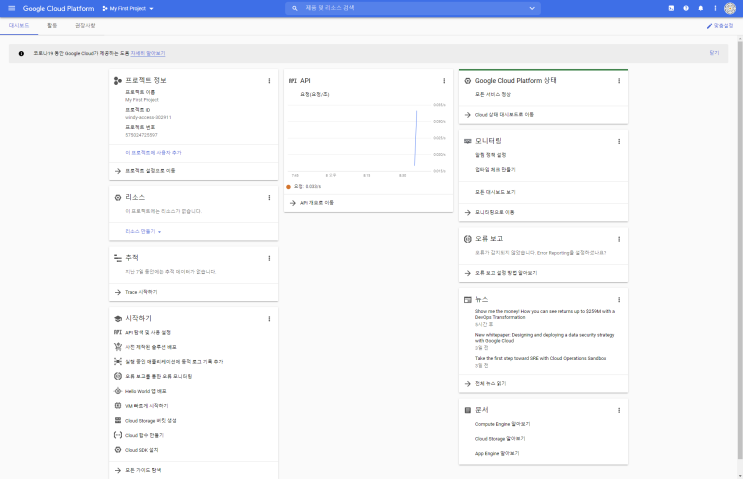743x479 pixels.
Task: Open the 모니터링 card options menu
Action: (619, 141)
